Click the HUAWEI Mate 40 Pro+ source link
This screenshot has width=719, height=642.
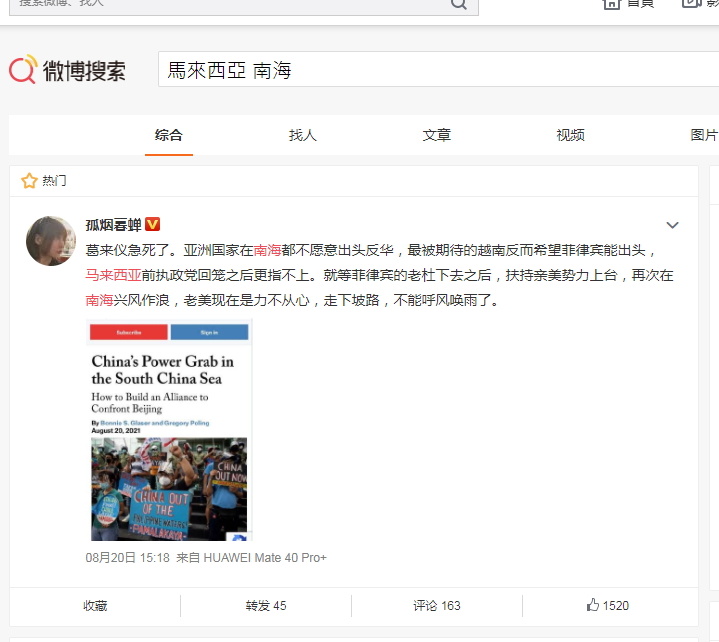click(265, 558)
